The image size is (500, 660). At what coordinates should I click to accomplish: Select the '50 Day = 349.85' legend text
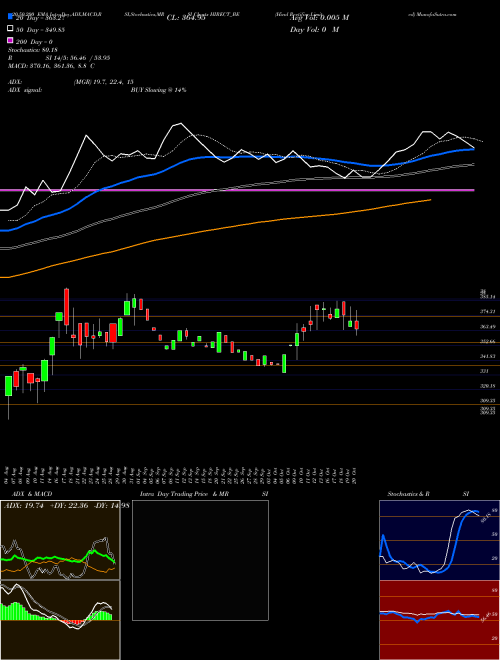40,30
